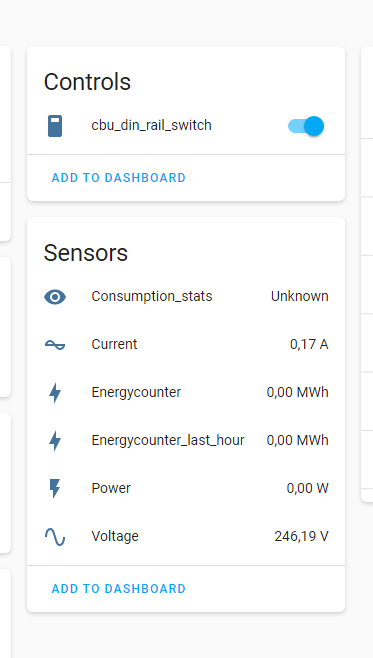Select the Voltage sensor label
The image size is (373, 658).
click(x=115, y=536)
